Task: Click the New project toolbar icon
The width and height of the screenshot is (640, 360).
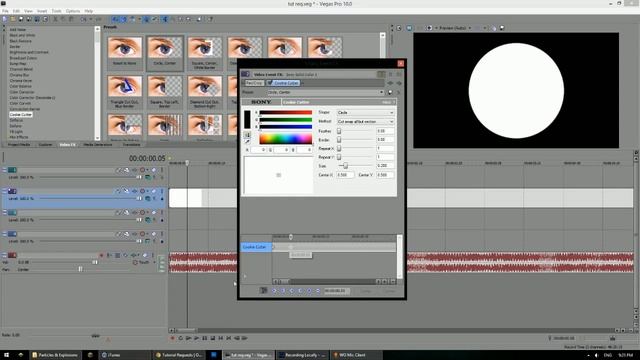Action: click(x=5, y=19)
